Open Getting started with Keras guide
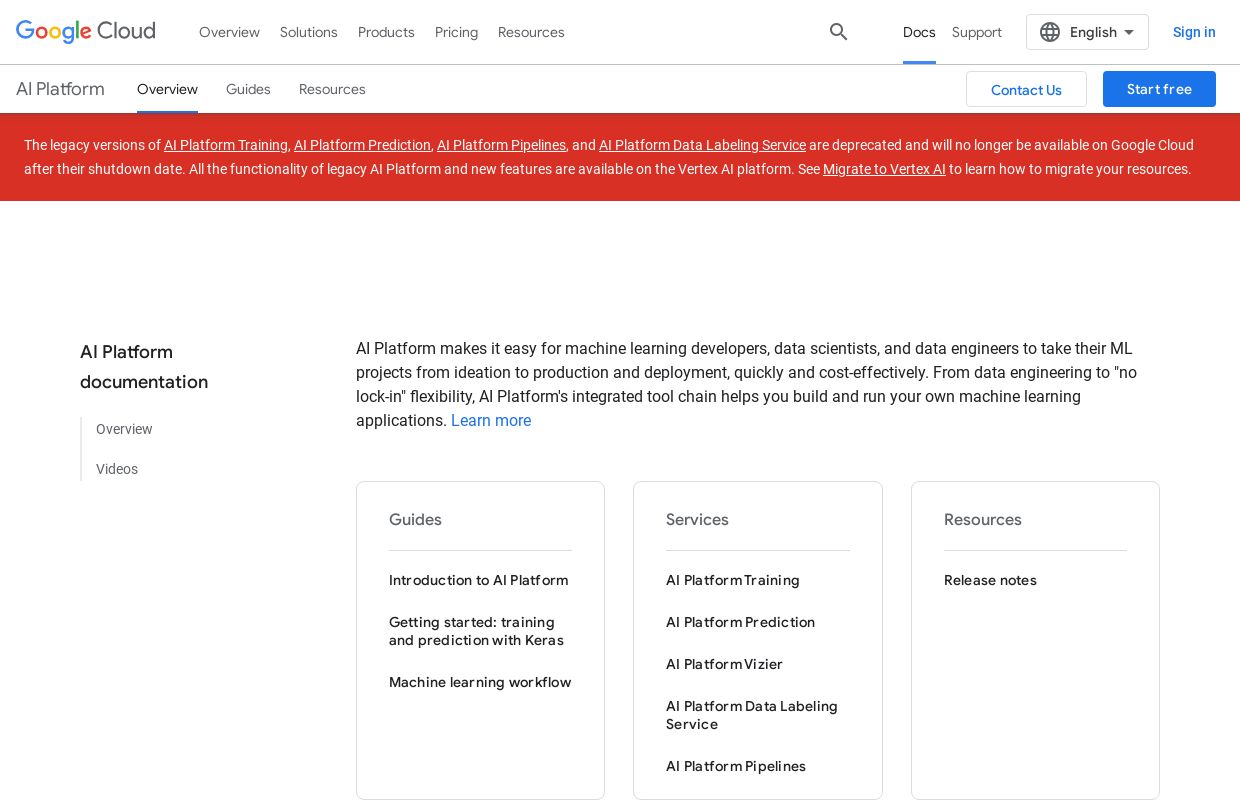 pyautogui.click(x=477, y=631)
